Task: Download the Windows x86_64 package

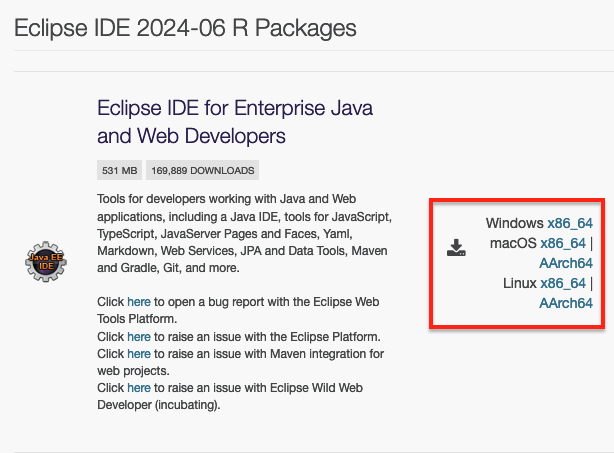Action: point(570,223)
